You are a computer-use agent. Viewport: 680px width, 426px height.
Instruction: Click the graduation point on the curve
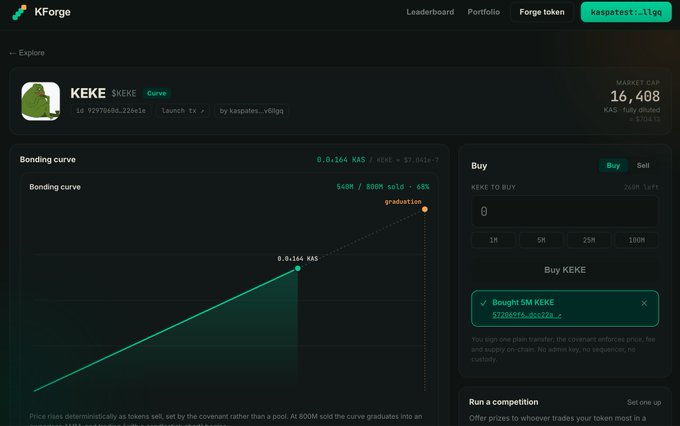tap(425, 210)
